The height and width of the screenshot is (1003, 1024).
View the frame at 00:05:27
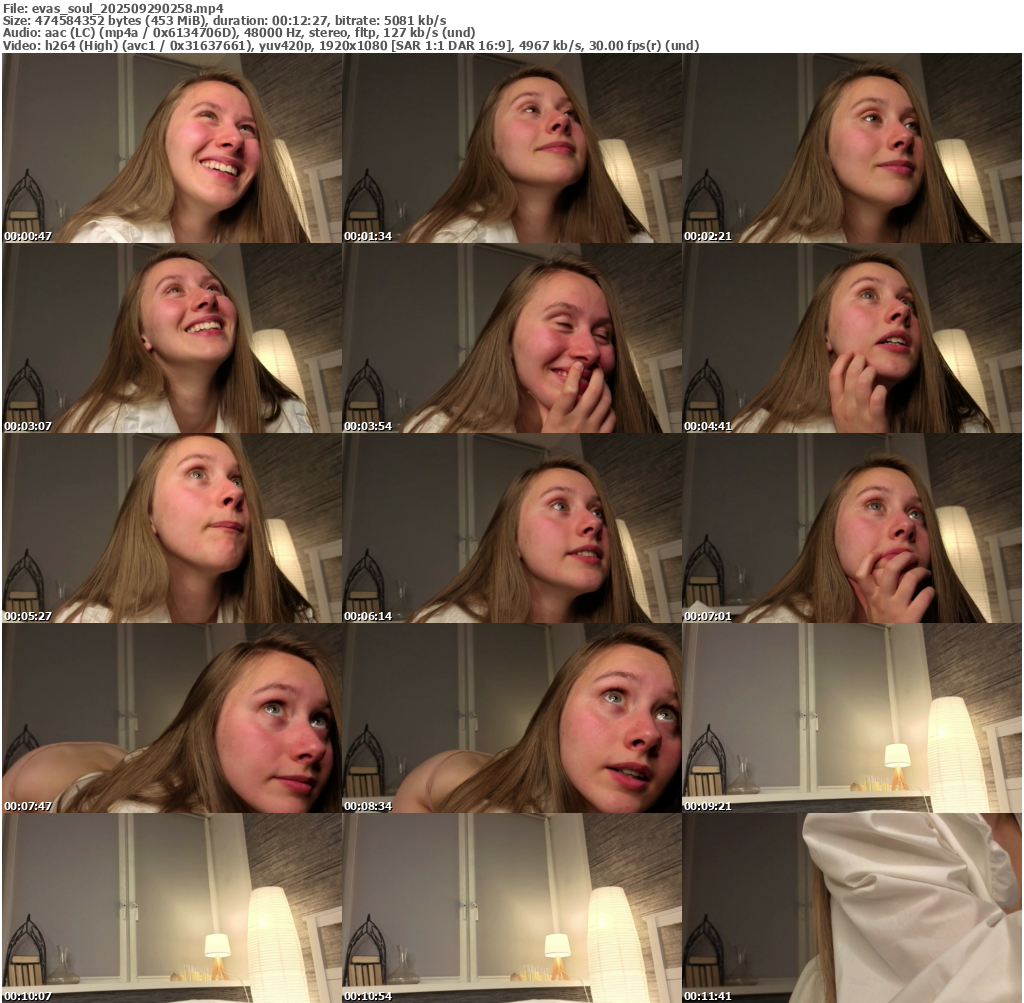pos(172,528)
